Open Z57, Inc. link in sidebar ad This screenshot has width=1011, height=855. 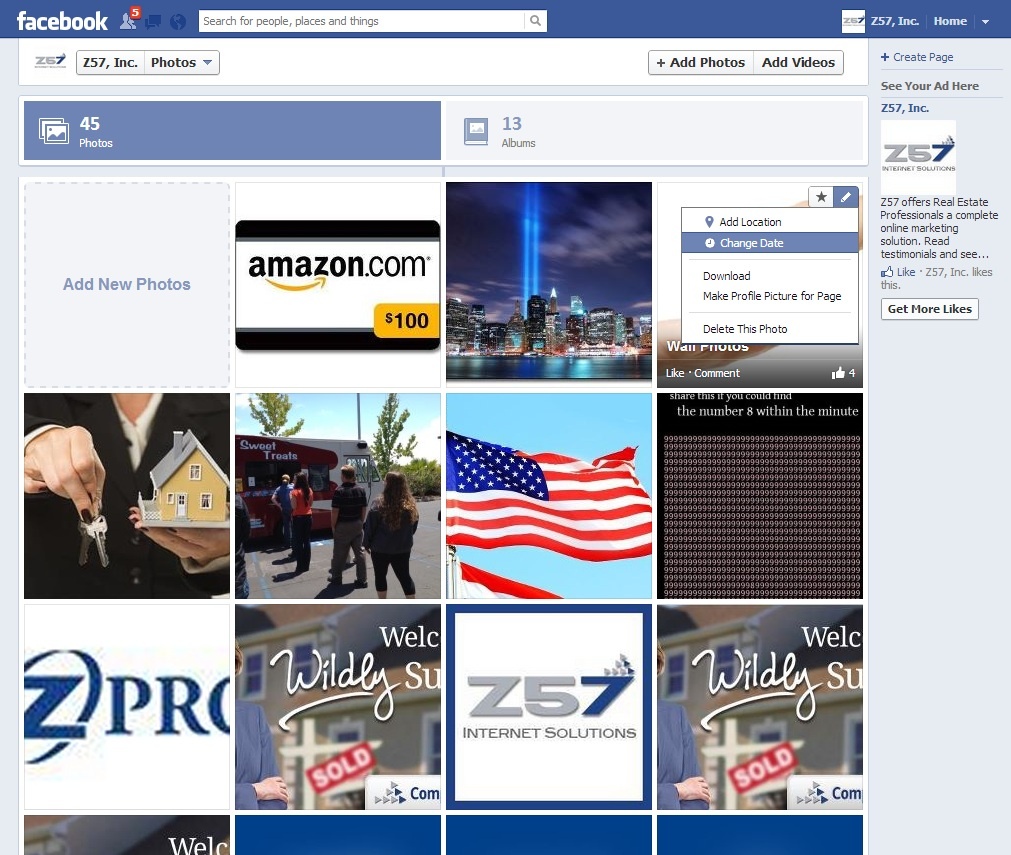(x=905, y=108)
